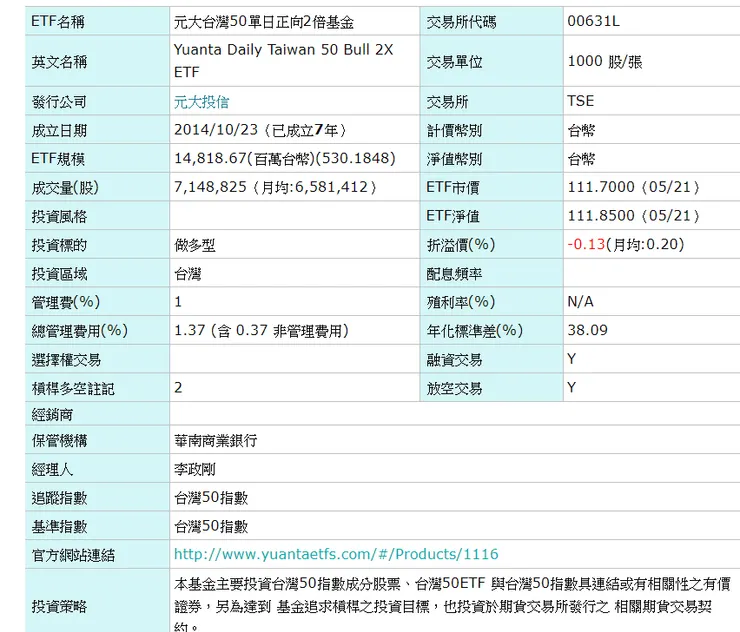
Task: Click the trading unit value 1000 股/張
Action: click(605, 61)
